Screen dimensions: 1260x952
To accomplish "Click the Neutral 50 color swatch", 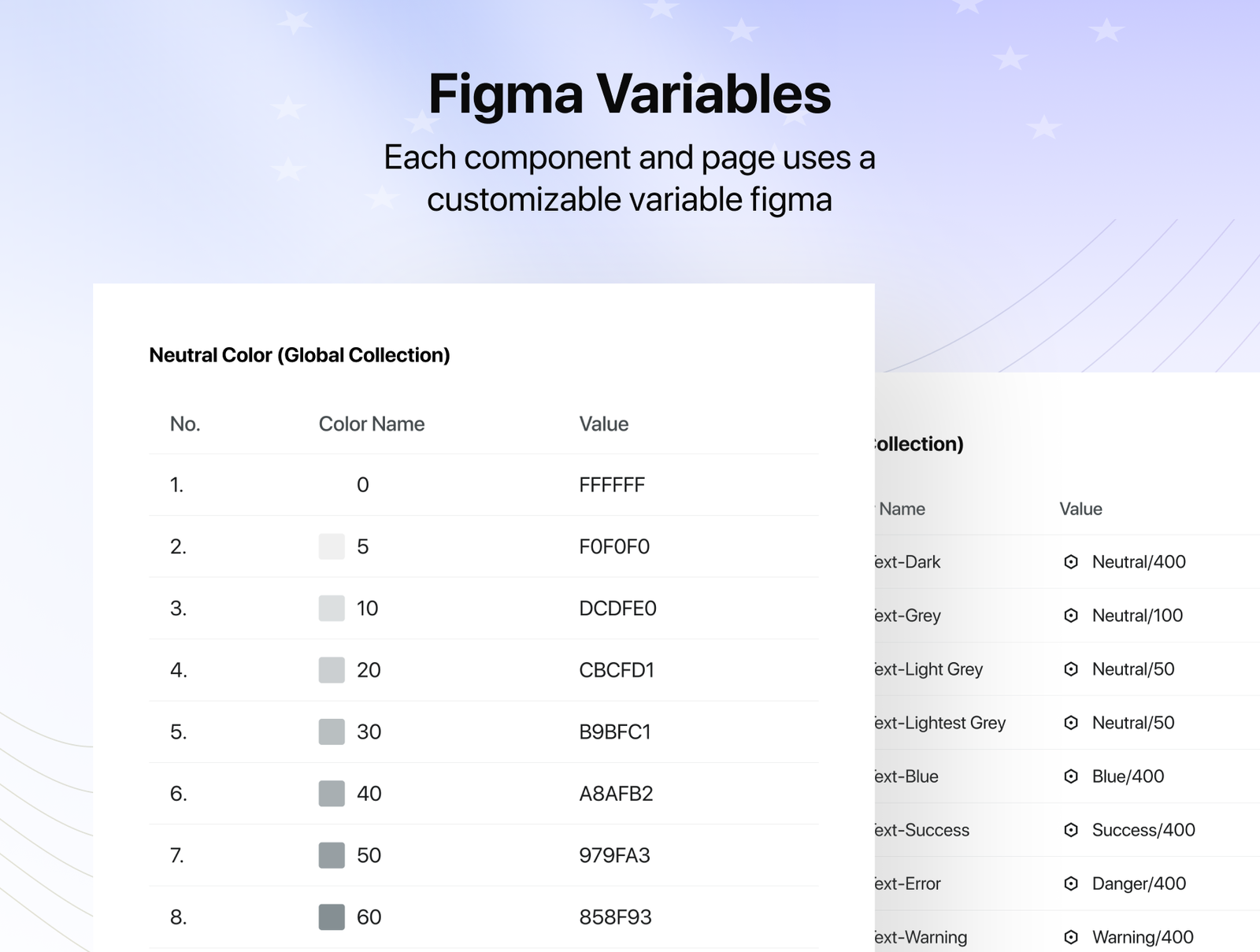I will pyautogui.click(x=332, y=855).
